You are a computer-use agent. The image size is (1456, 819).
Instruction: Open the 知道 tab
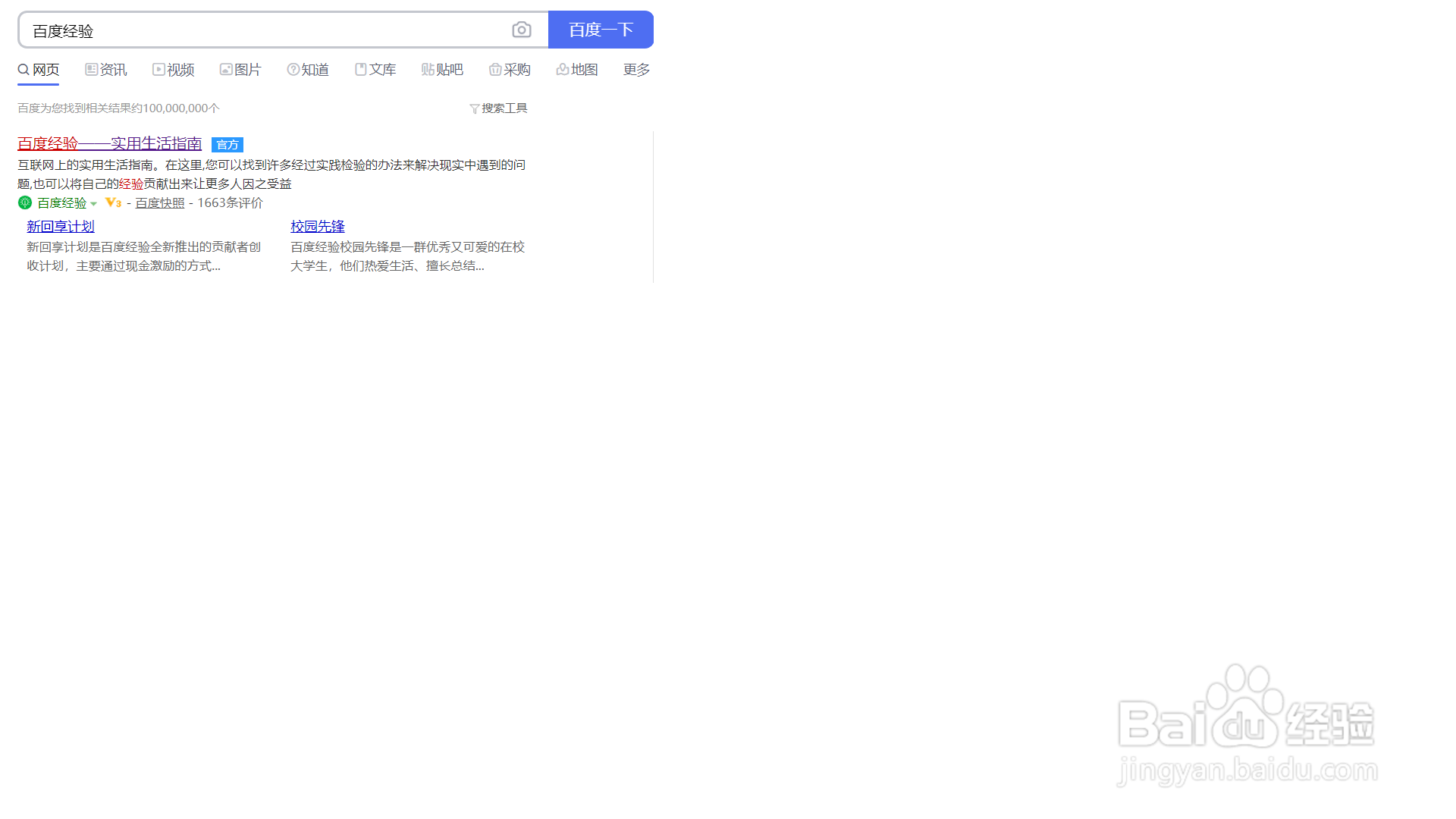tap(308, 70)
